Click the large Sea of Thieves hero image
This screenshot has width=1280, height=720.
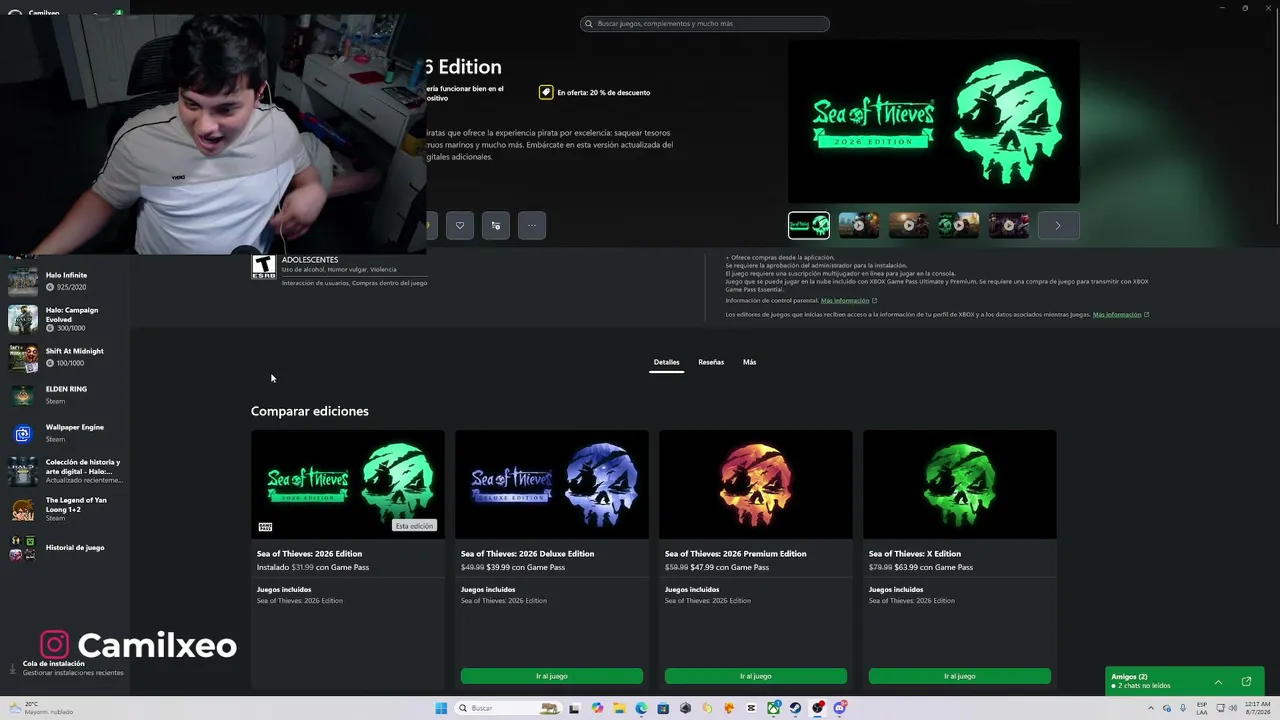click(934, 121)
